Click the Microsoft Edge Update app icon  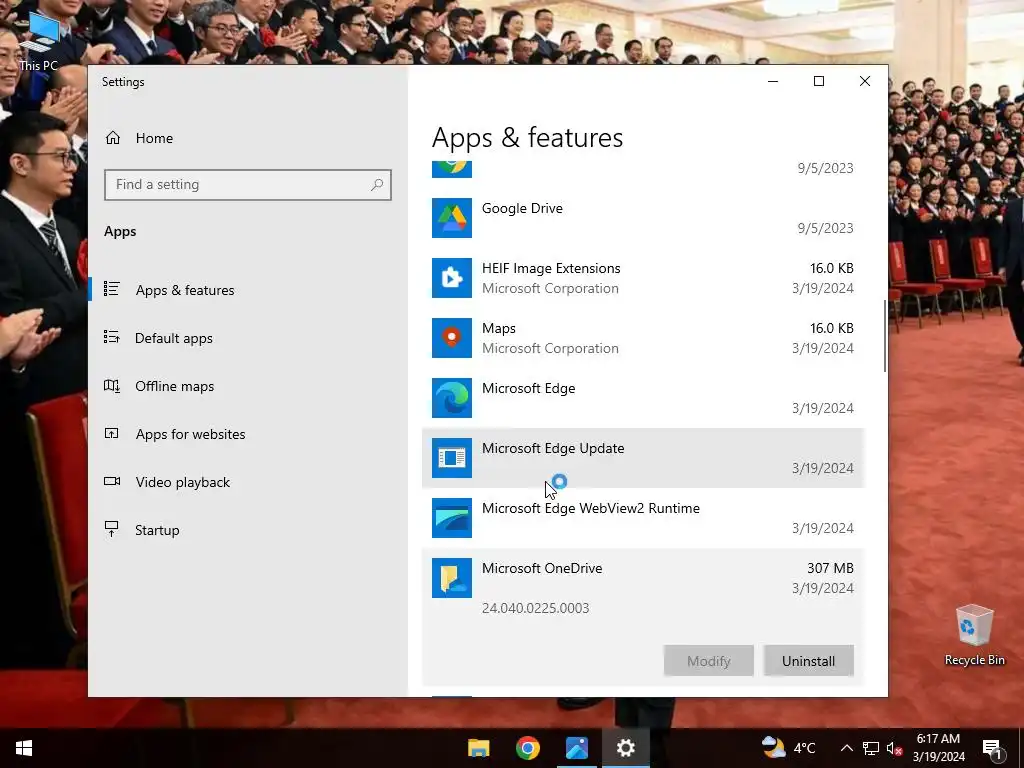click(452, 458)
